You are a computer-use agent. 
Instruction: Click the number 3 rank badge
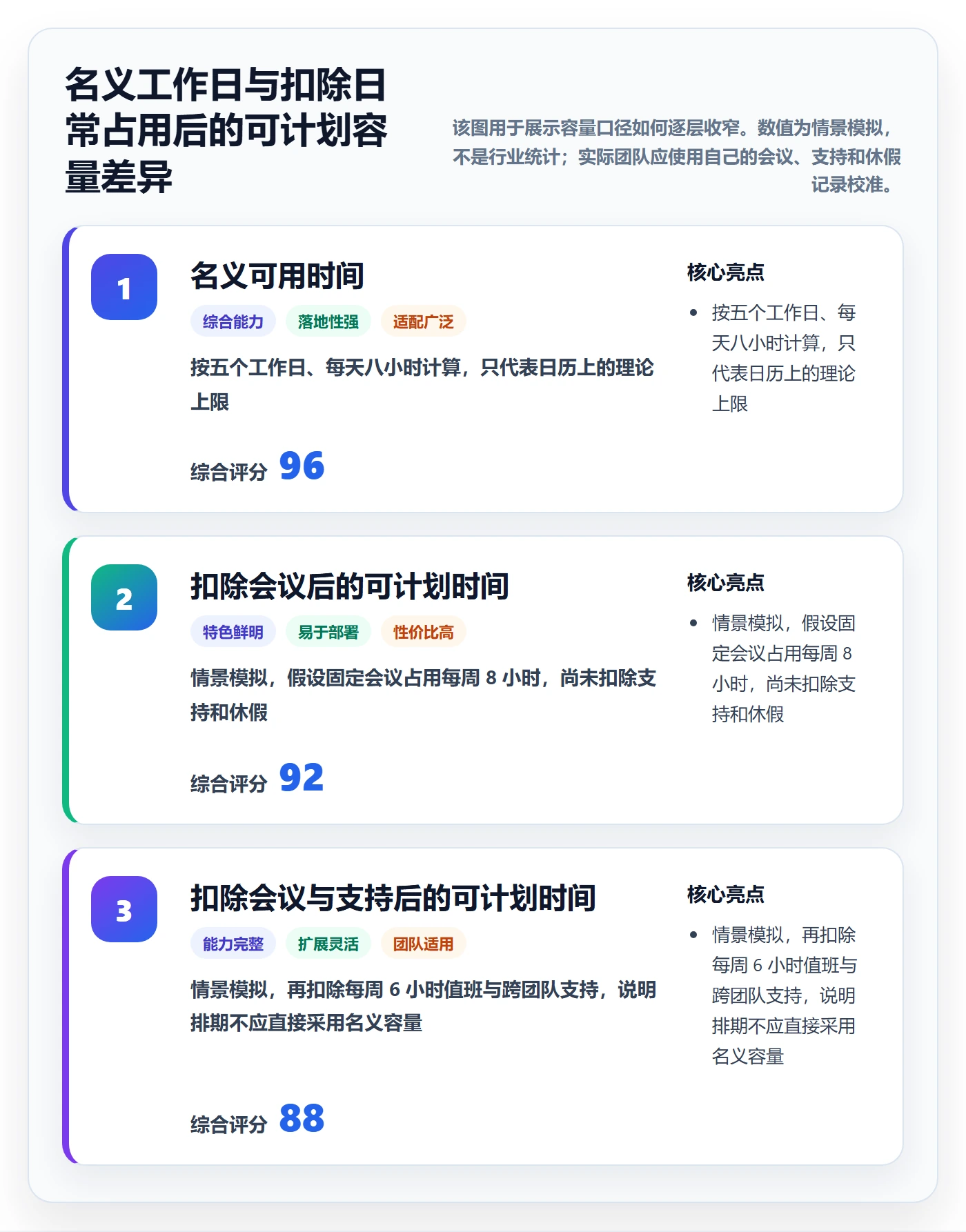(124, 909)
